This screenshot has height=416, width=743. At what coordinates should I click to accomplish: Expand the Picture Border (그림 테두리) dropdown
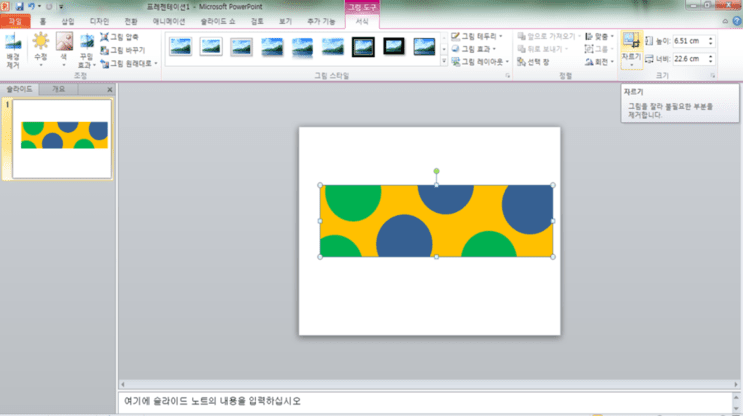tap(477, 36)
